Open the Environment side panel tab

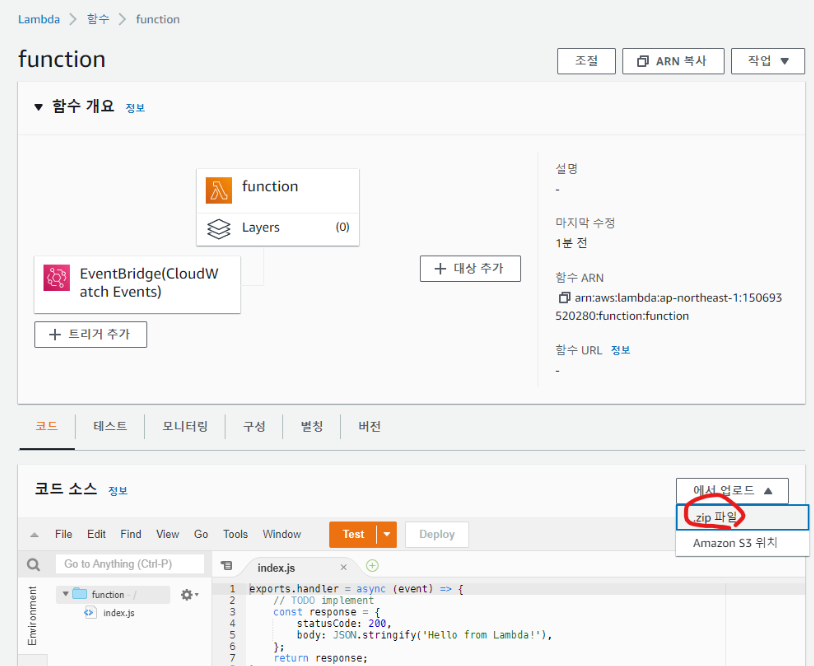pyautogui.click(x=32, y=616)
